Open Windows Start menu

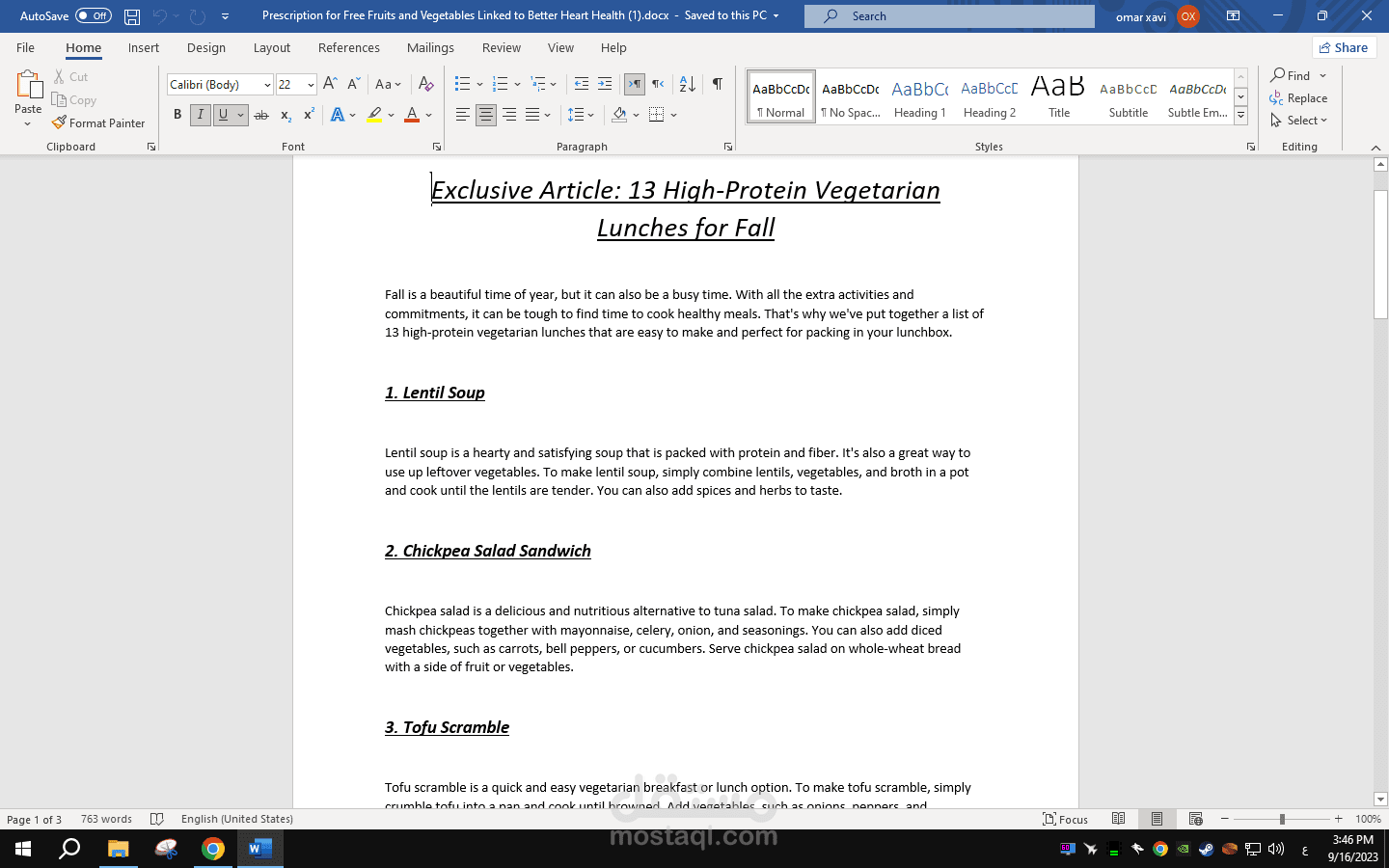tap(23, 849)
